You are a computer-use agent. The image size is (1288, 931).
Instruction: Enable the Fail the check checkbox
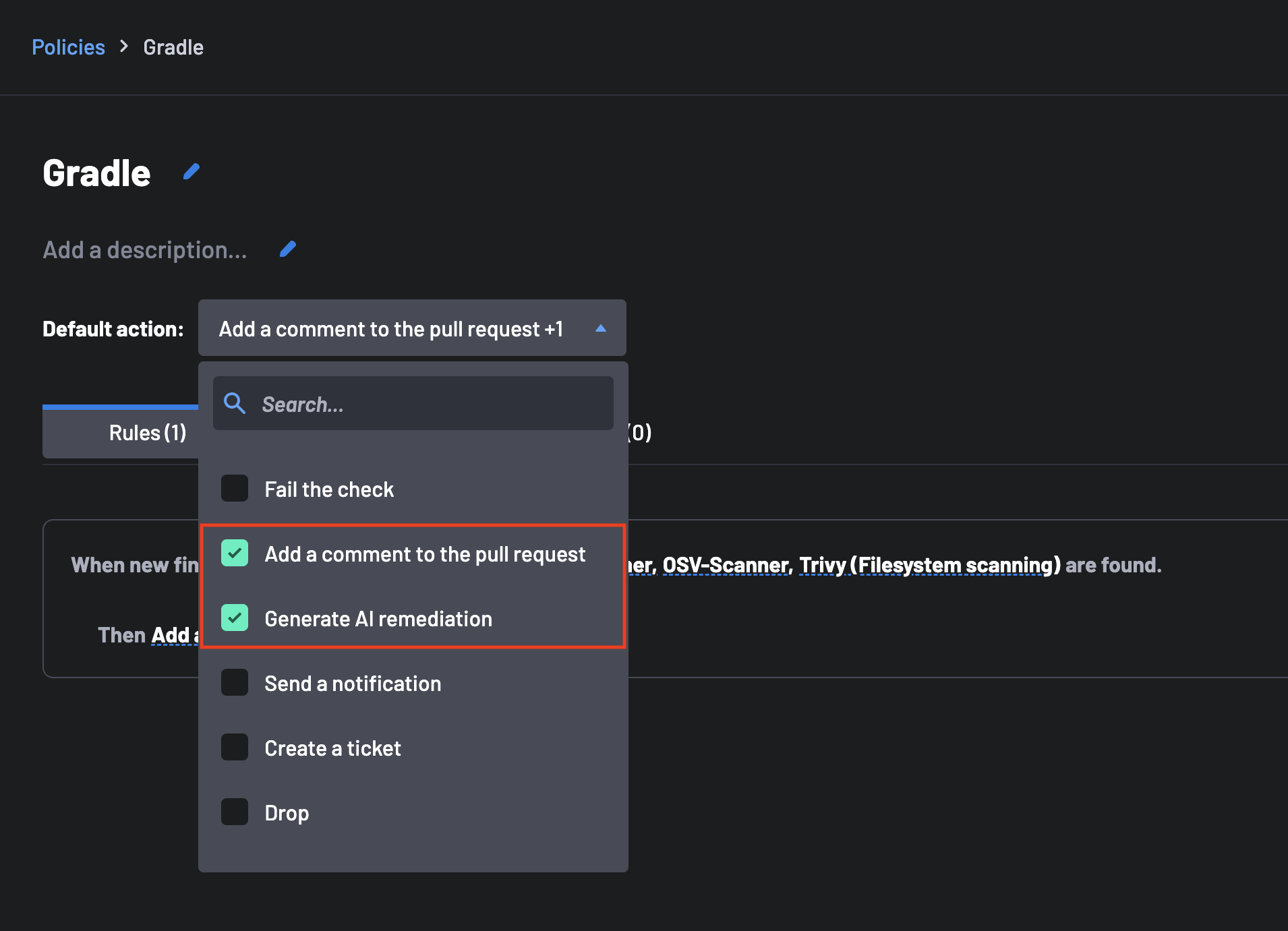tap(235, 489)
